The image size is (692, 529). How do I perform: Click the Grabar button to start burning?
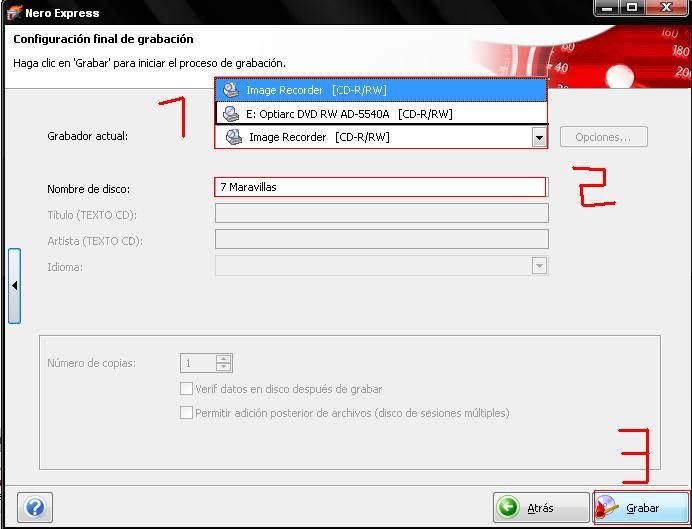pos(641,507)
